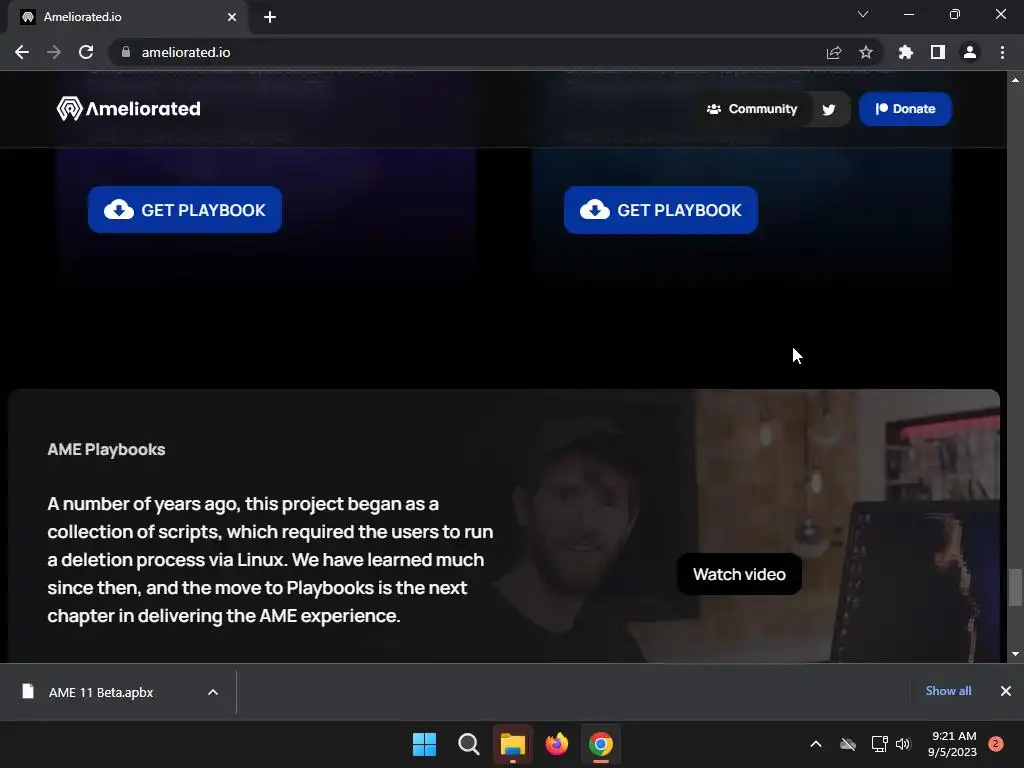This screenshot has width=1024, height=768.
Task: Click the right GET PLAYBOOK button
Action: 661,210
